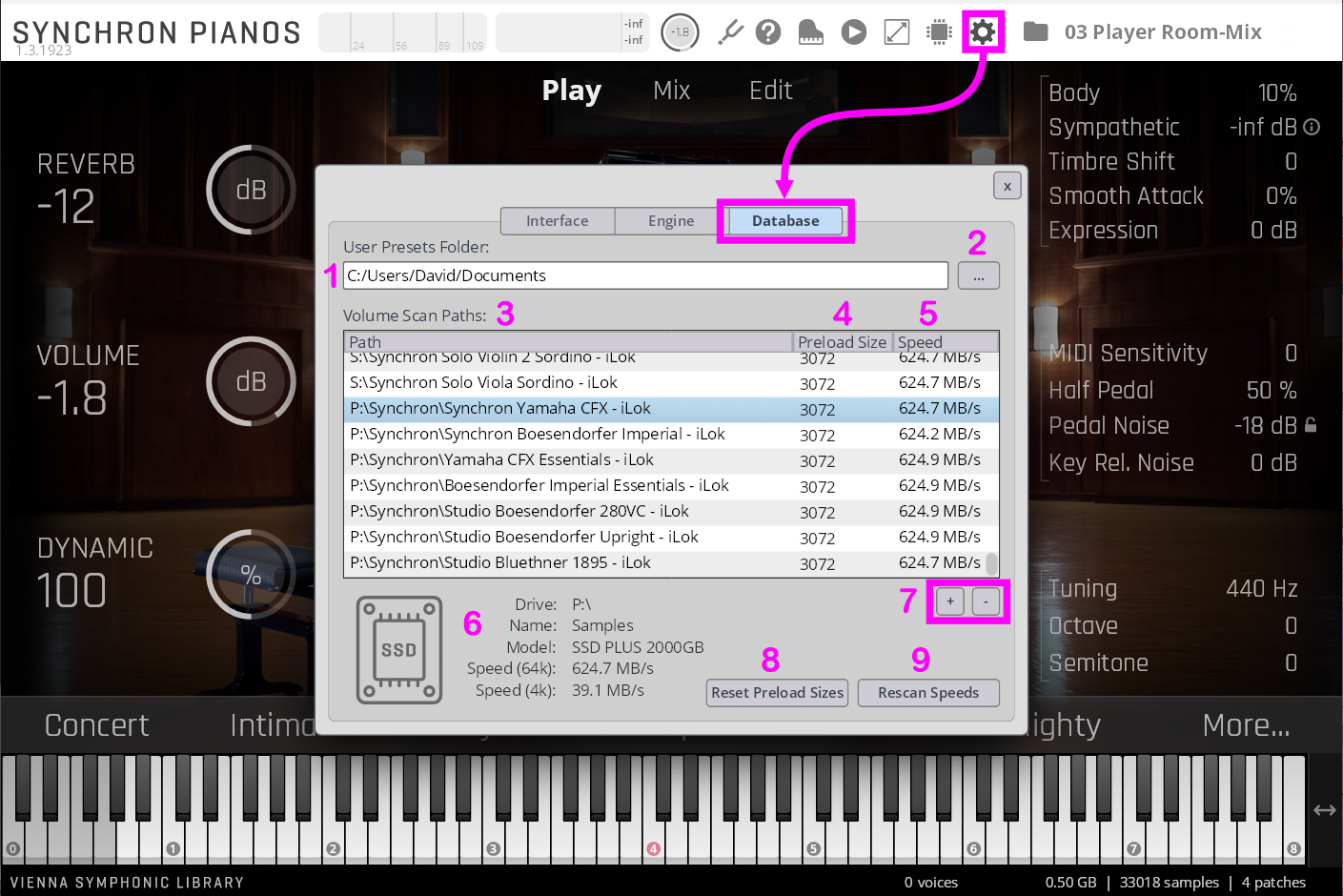Click the Sympathetic -inf dB value

(1263, 128)
